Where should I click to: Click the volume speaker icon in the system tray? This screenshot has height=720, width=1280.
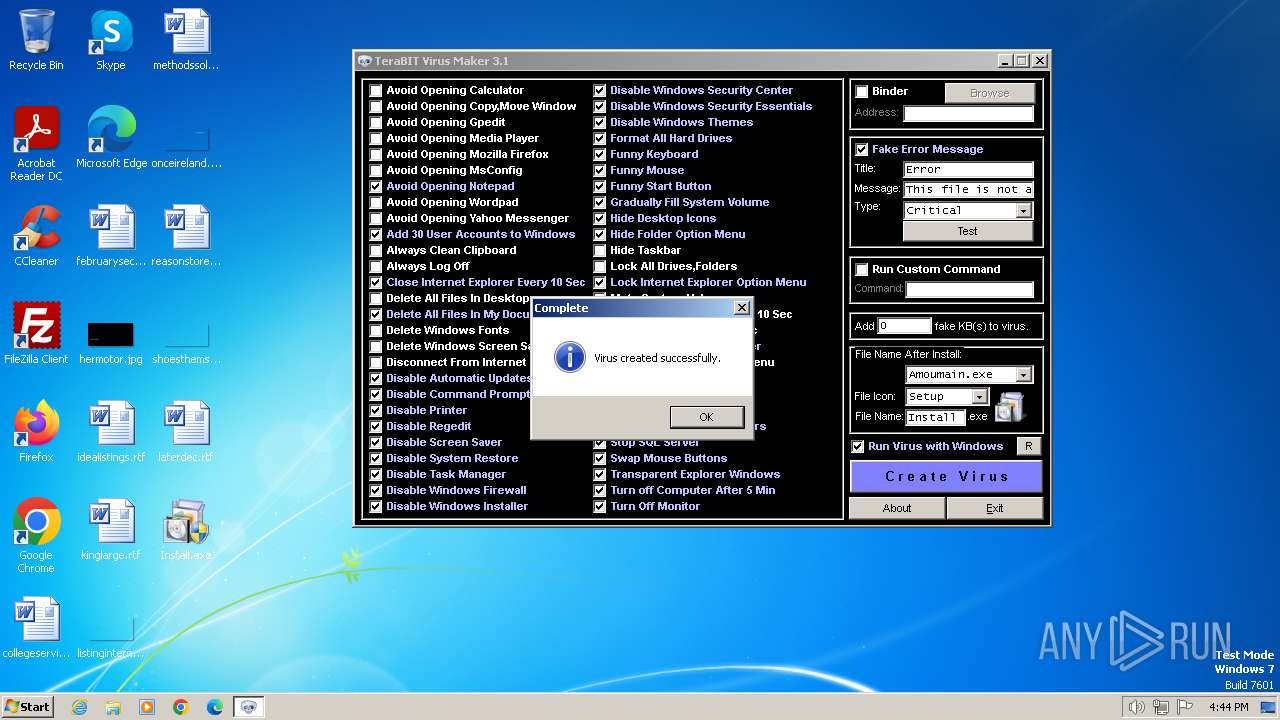(1136, 707)
